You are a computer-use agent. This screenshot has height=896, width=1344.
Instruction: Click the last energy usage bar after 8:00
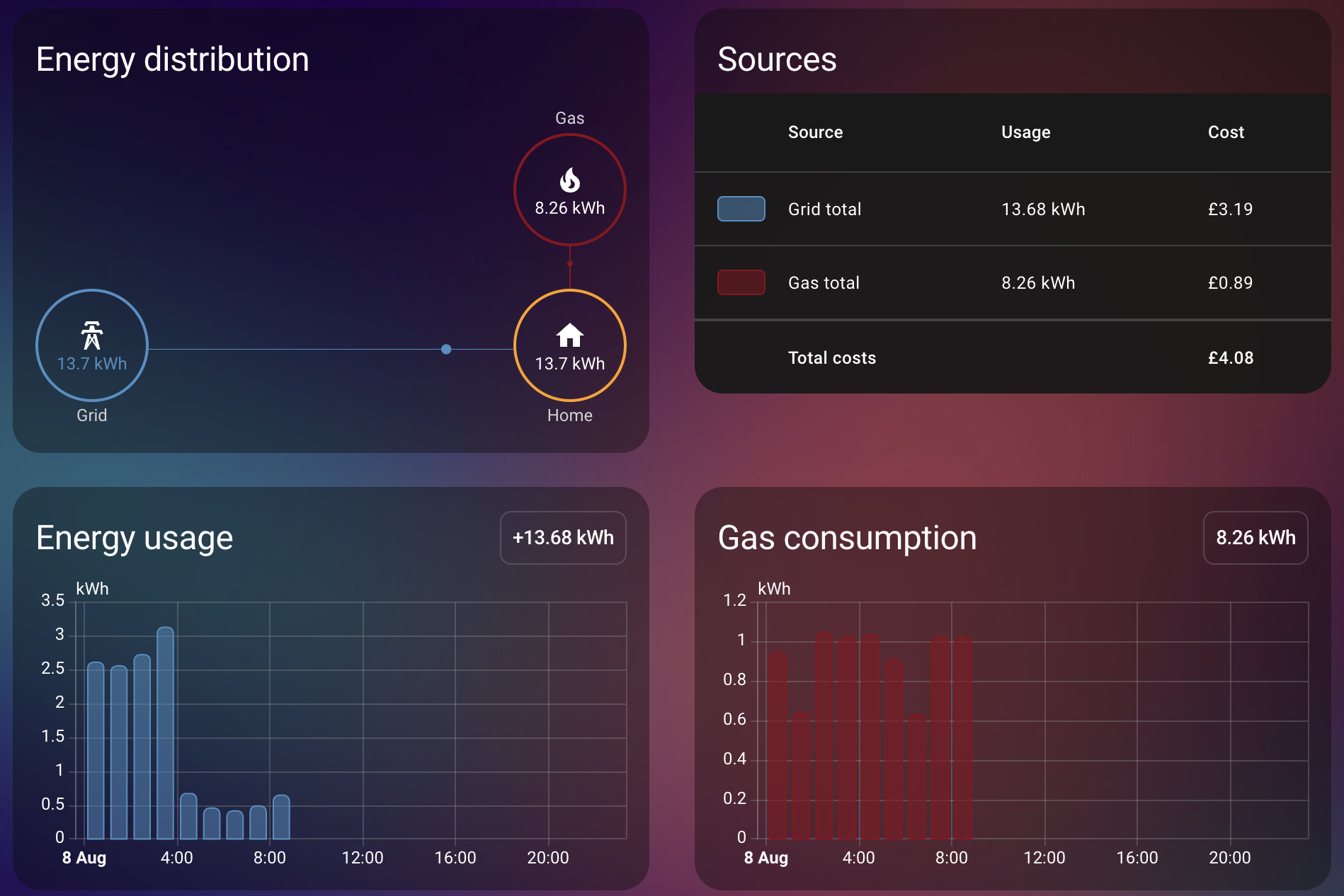click(282, 817)
